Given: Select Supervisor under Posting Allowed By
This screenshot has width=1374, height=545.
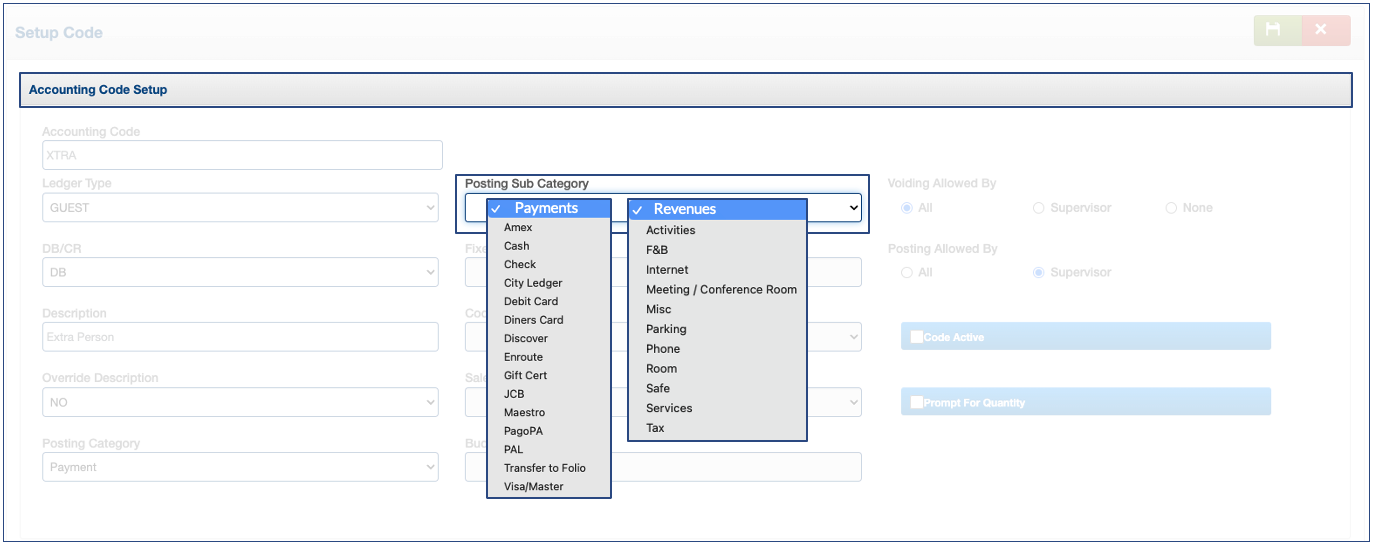Looking at the screenshot, I should (x=1039, y=272).
